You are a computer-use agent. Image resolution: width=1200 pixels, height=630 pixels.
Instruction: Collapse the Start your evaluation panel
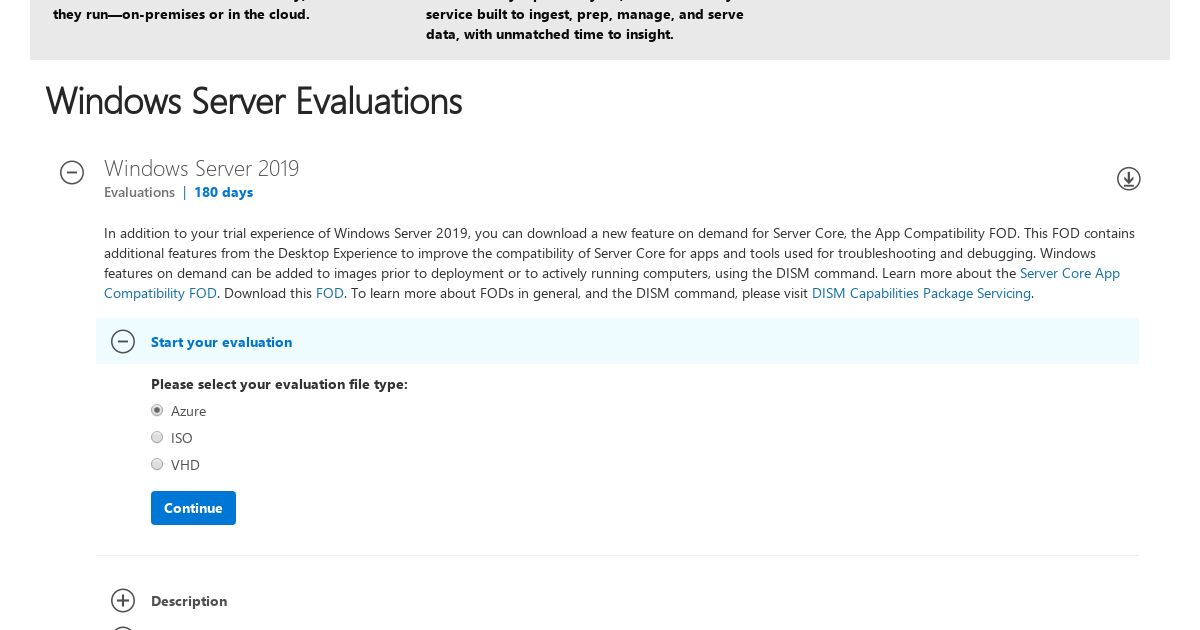[123, 342]
